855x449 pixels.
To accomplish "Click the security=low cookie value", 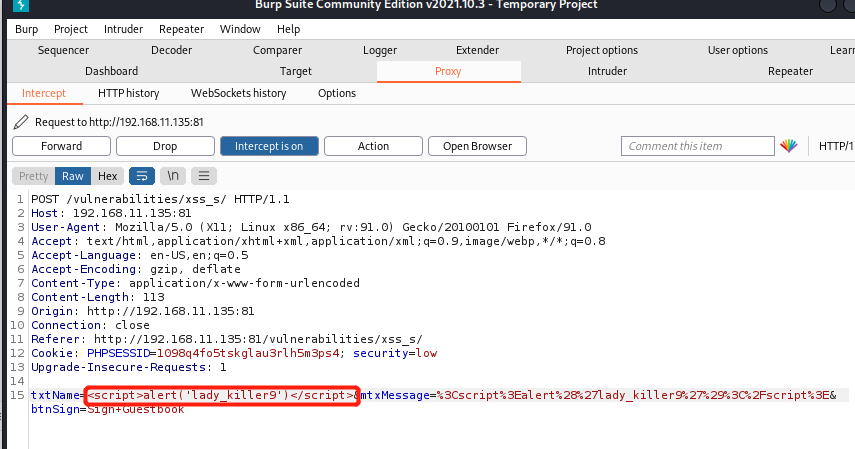I will pyautogui.click(x=395, y=353).
